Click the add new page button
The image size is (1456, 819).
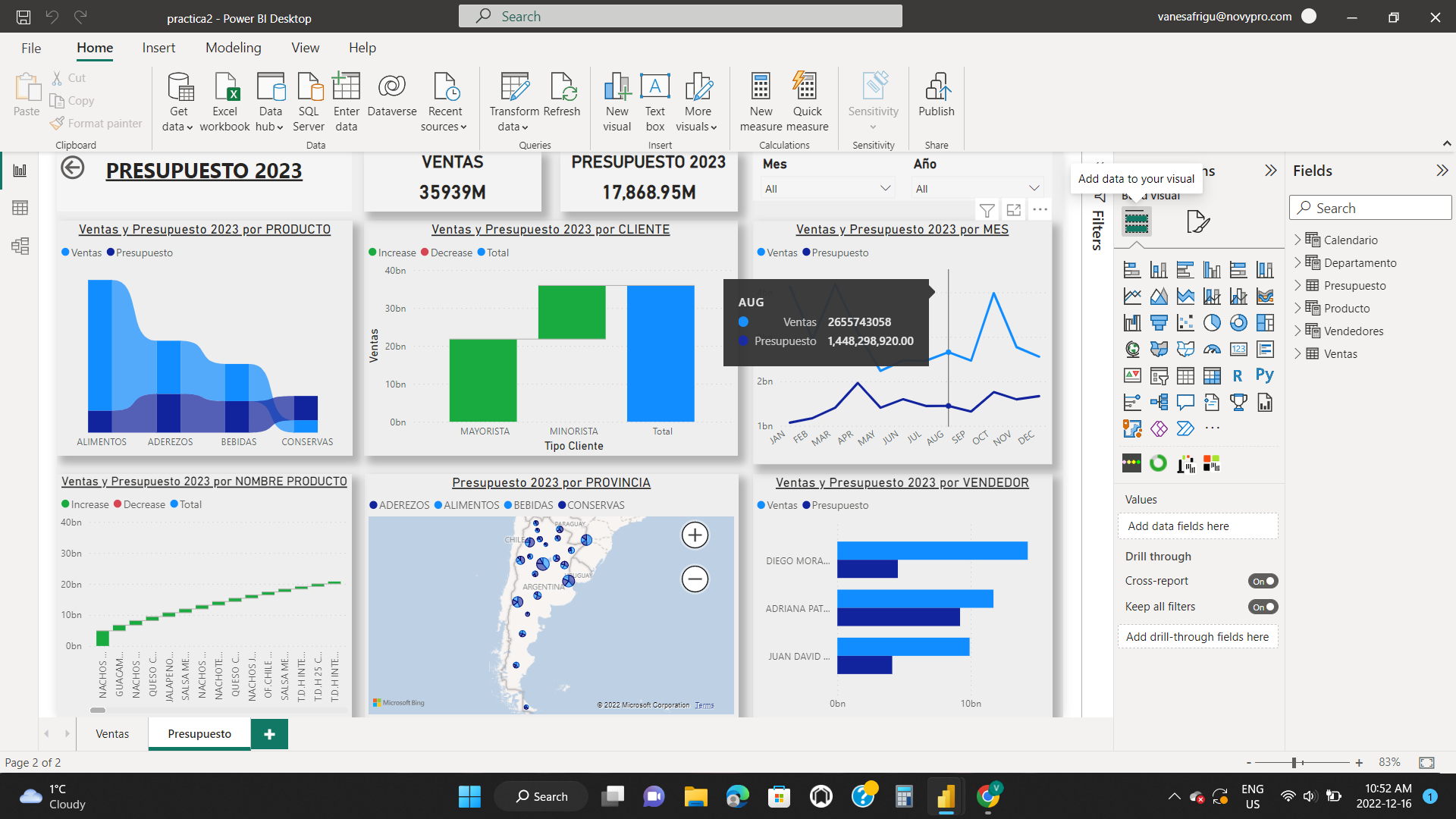pyautogui.click(x=269, y=734)
